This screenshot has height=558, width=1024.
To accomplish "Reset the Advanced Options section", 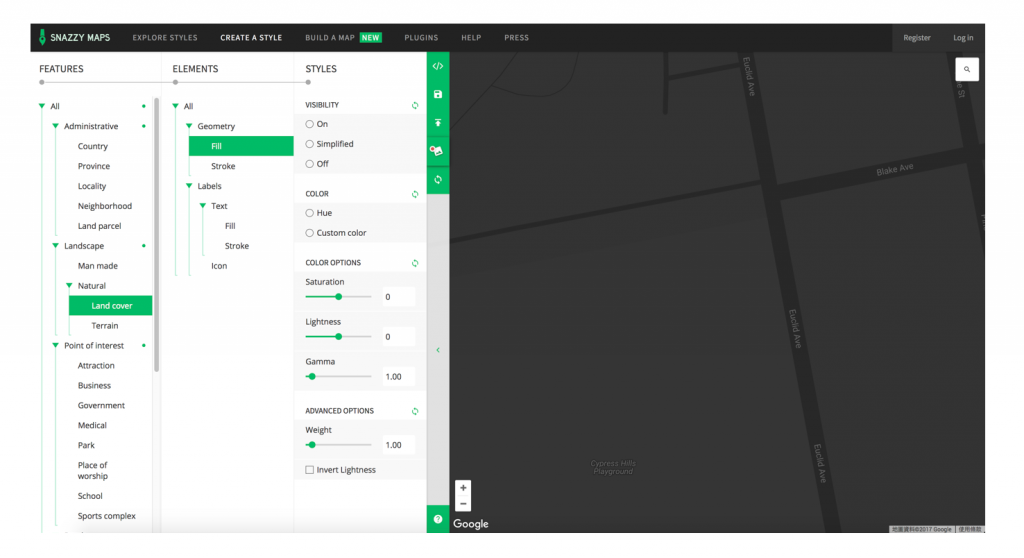I will [x=415, y=411].
